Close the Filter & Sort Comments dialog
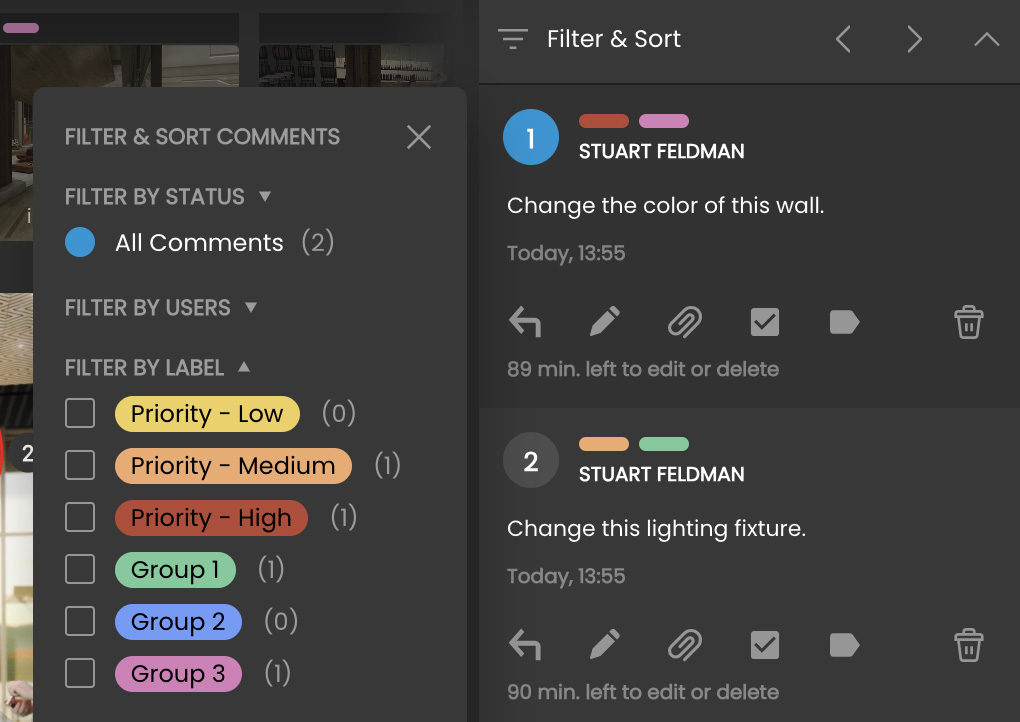 pos(418,137)
